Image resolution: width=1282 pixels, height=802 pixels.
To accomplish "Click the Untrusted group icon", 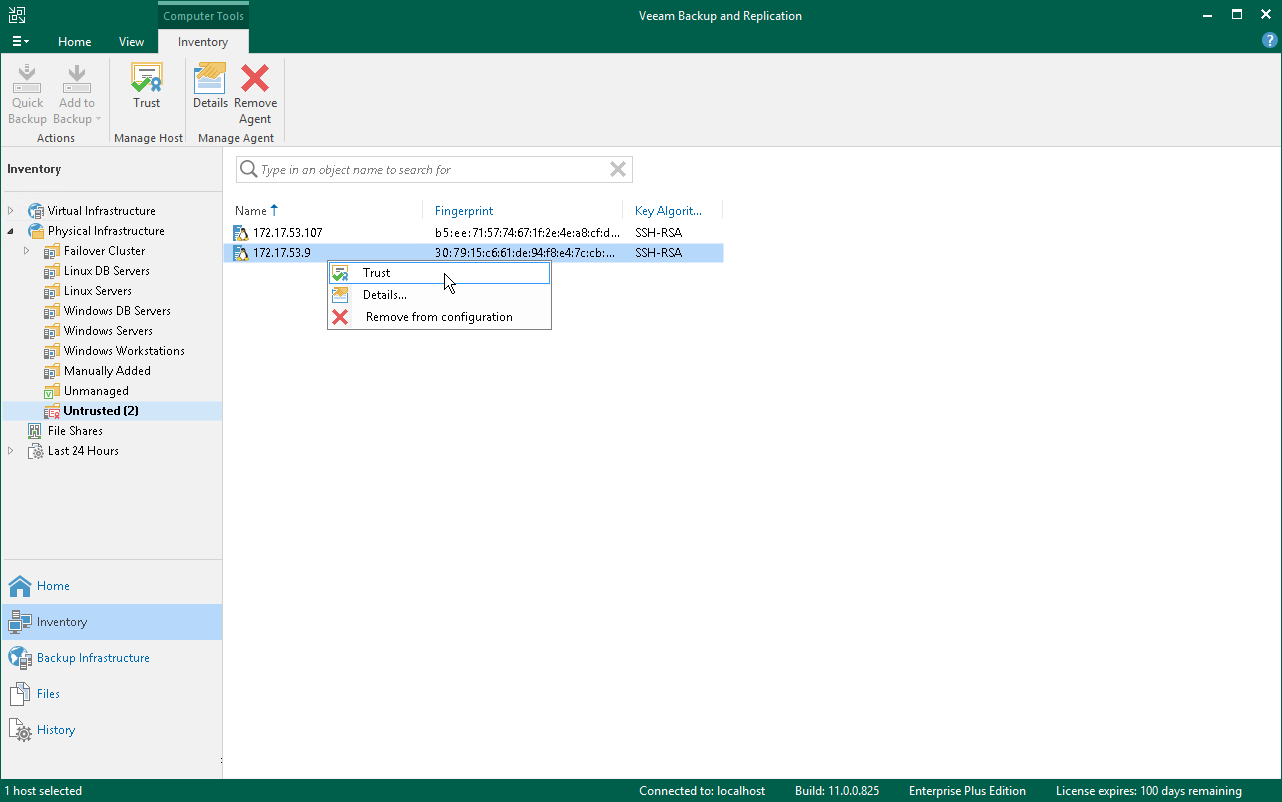I will [x=52, y=411].
